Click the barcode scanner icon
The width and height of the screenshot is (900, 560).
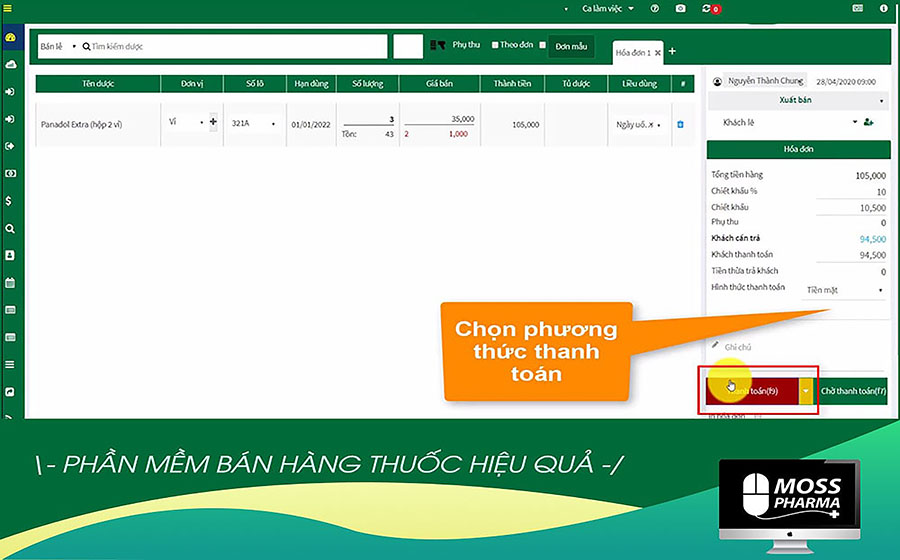(438, 45)
